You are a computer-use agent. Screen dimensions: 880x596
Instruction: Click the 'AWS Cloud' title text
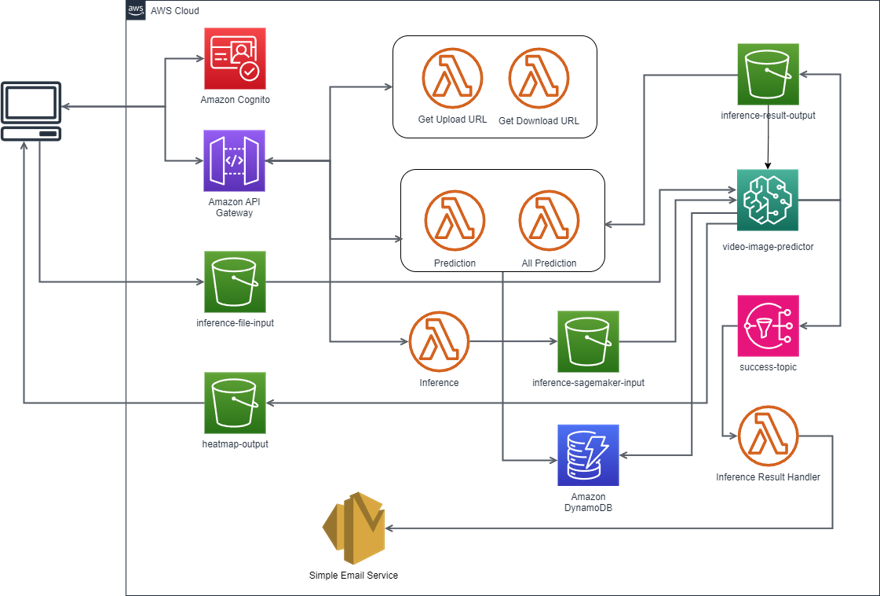(175, 11)
